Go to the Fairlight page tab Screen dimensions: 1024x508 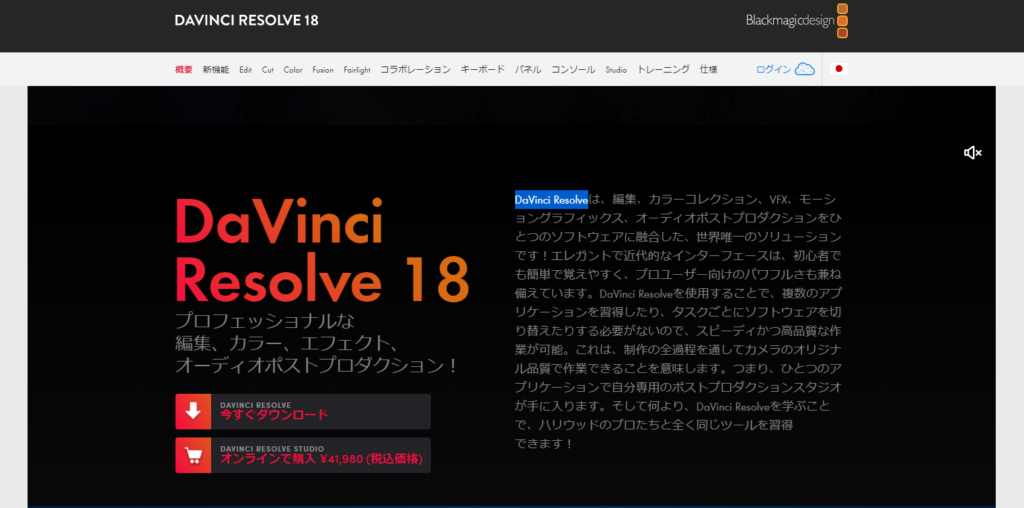pyautogui.click(x=357, y=69)
